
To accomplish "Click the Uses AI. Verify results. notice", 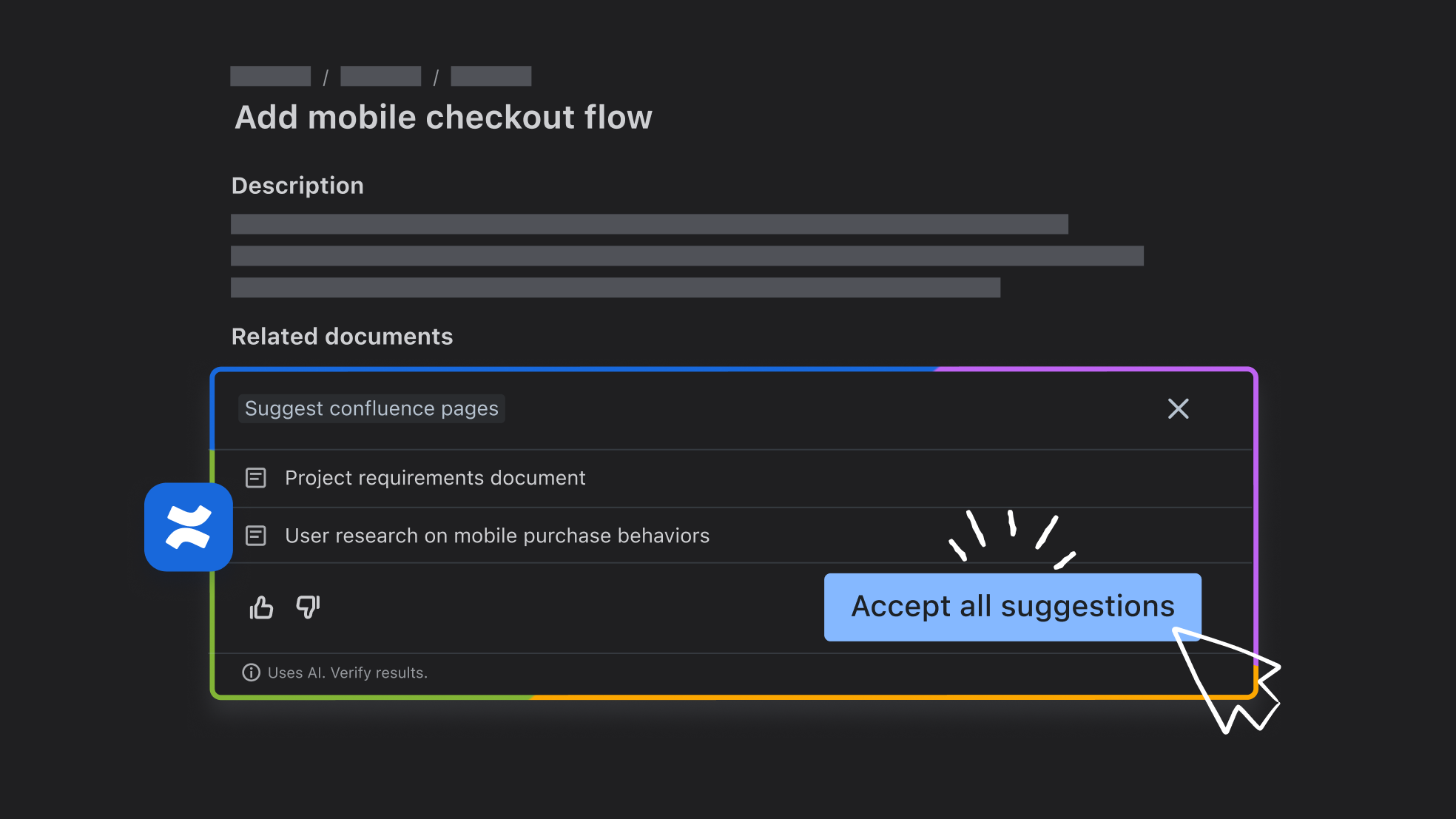I will [x=348, y=673].
